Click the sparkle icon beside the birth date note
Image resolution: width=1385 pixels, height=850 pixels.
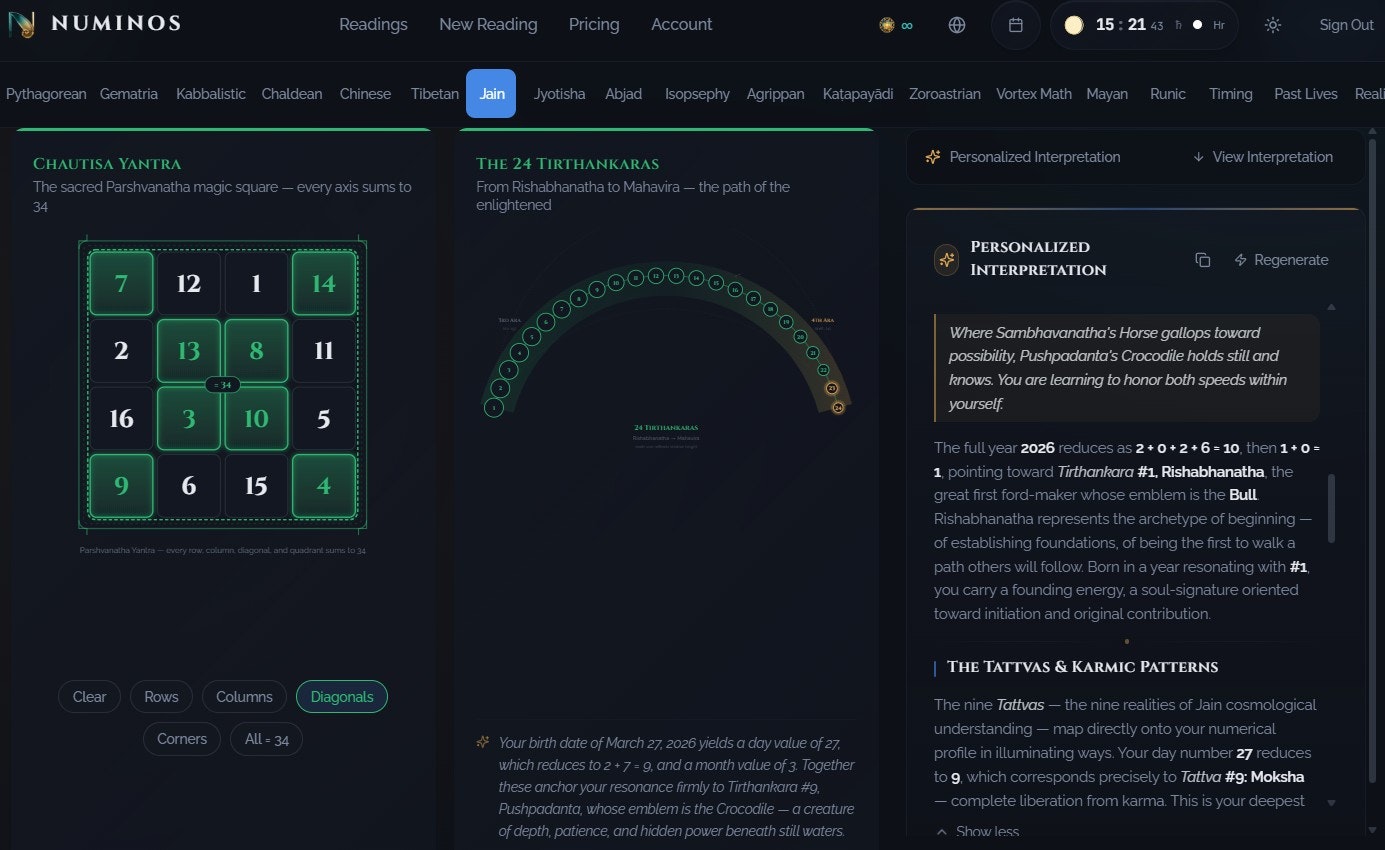point(483,742)
